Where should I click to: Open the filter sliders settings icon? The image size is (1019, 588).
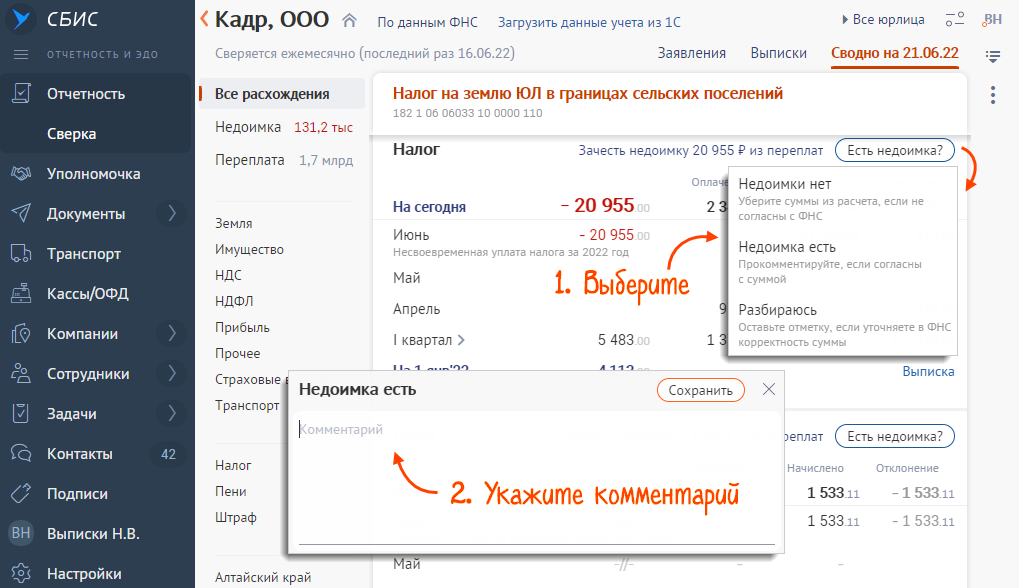tap(954, 20)
